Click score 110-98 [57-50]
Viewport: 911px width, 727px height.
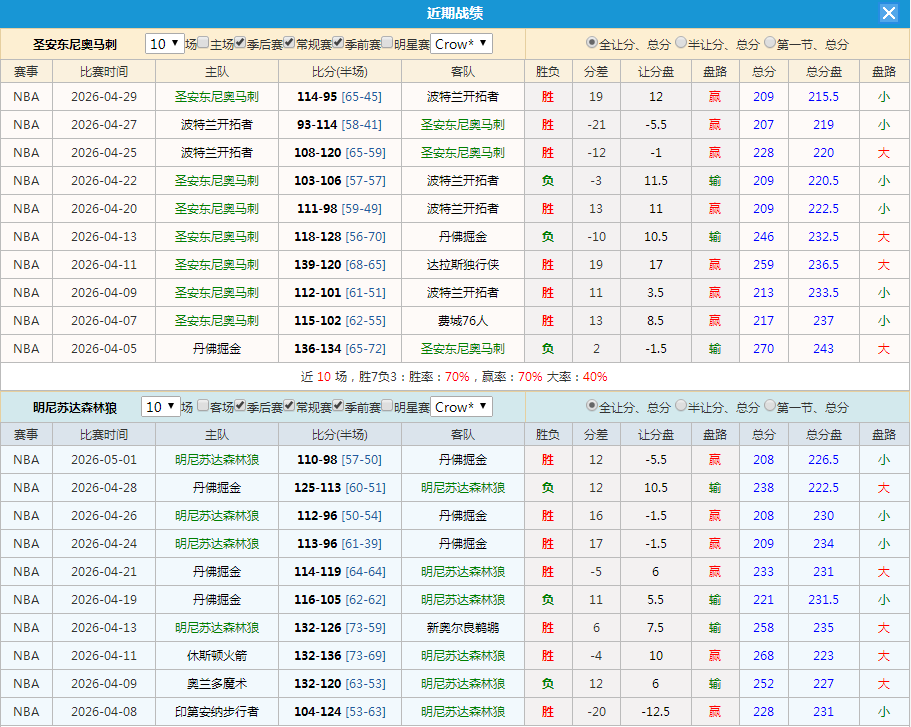pos(339,460)
